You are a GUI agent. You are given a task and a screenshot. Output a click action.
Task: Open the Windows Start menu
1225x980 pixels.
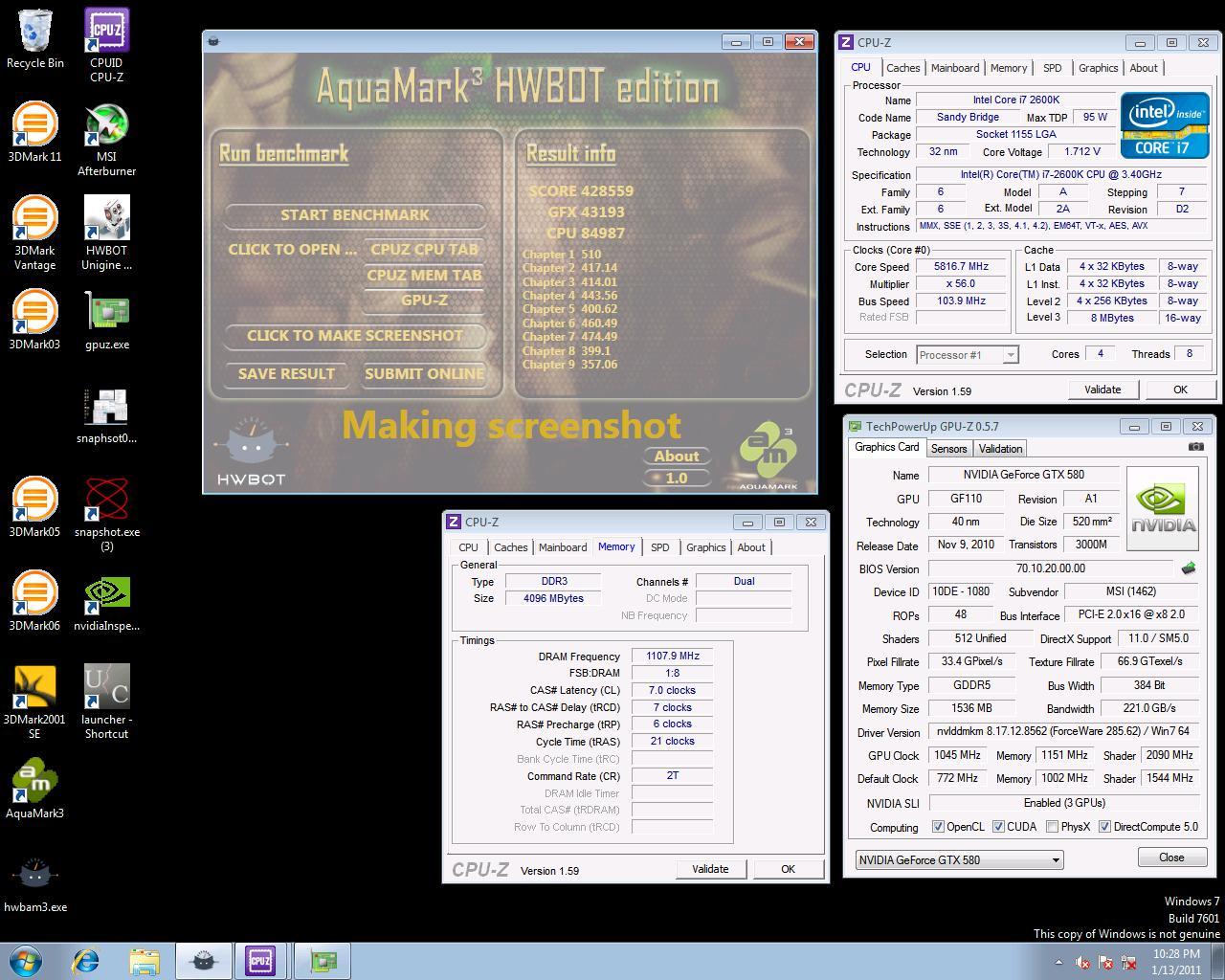25,961
